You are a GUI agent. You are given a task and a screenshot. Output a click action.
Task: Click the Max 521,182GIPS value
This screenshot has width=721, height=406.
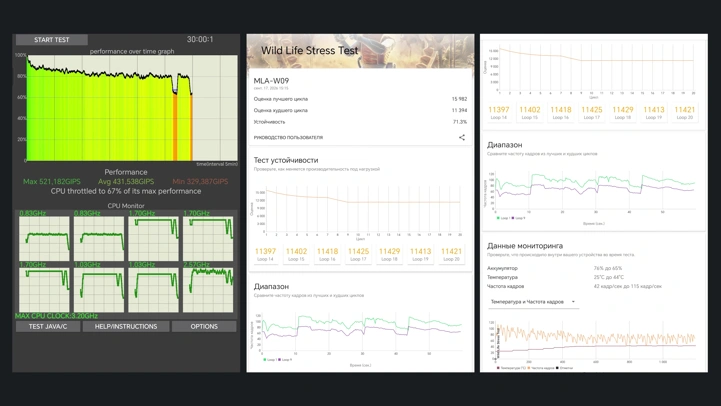pyautogui.click(x=52, y=182)
